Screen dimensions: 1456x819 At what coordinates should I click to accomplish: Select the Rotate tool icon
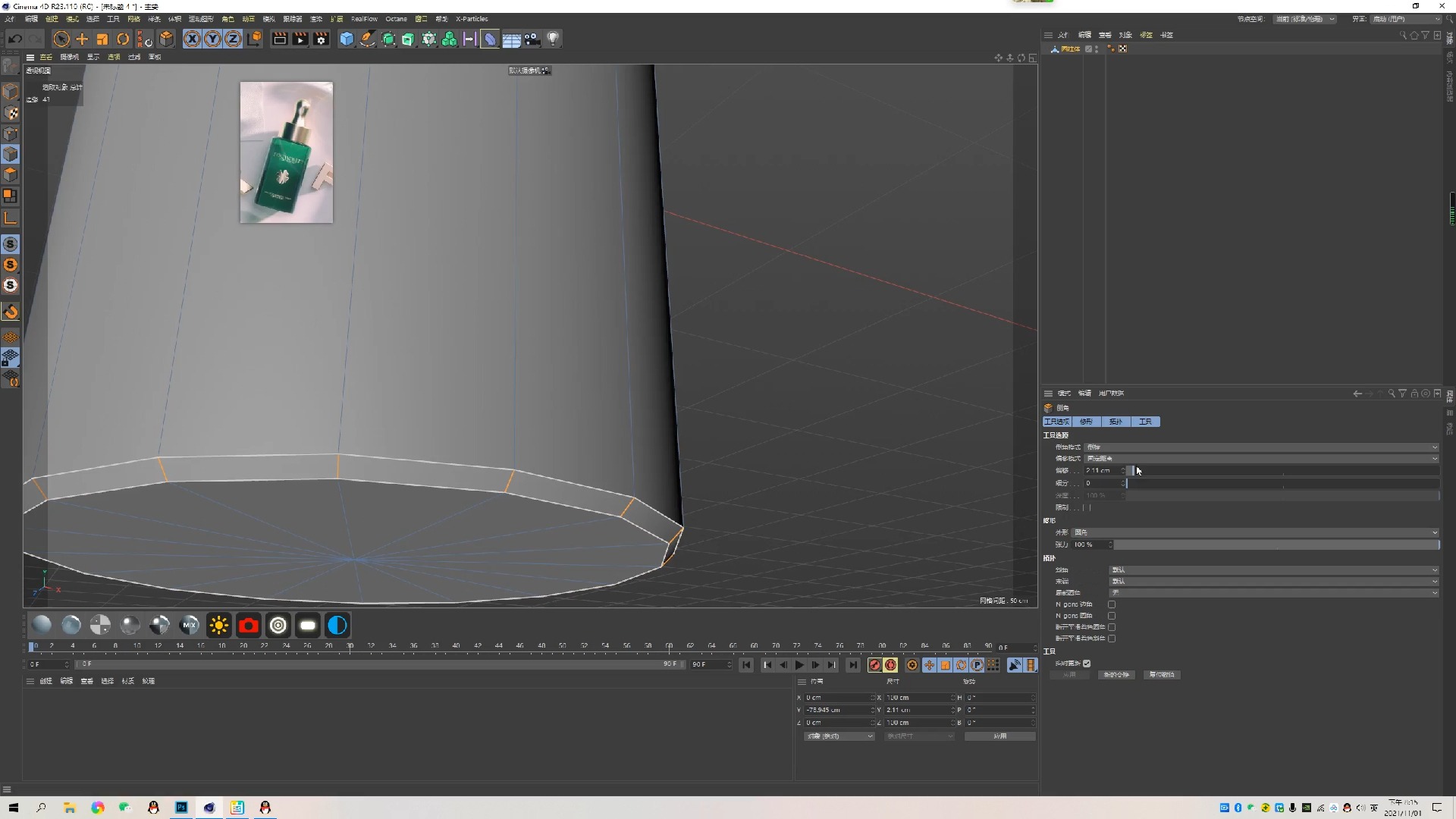click(x=123, y=39)
